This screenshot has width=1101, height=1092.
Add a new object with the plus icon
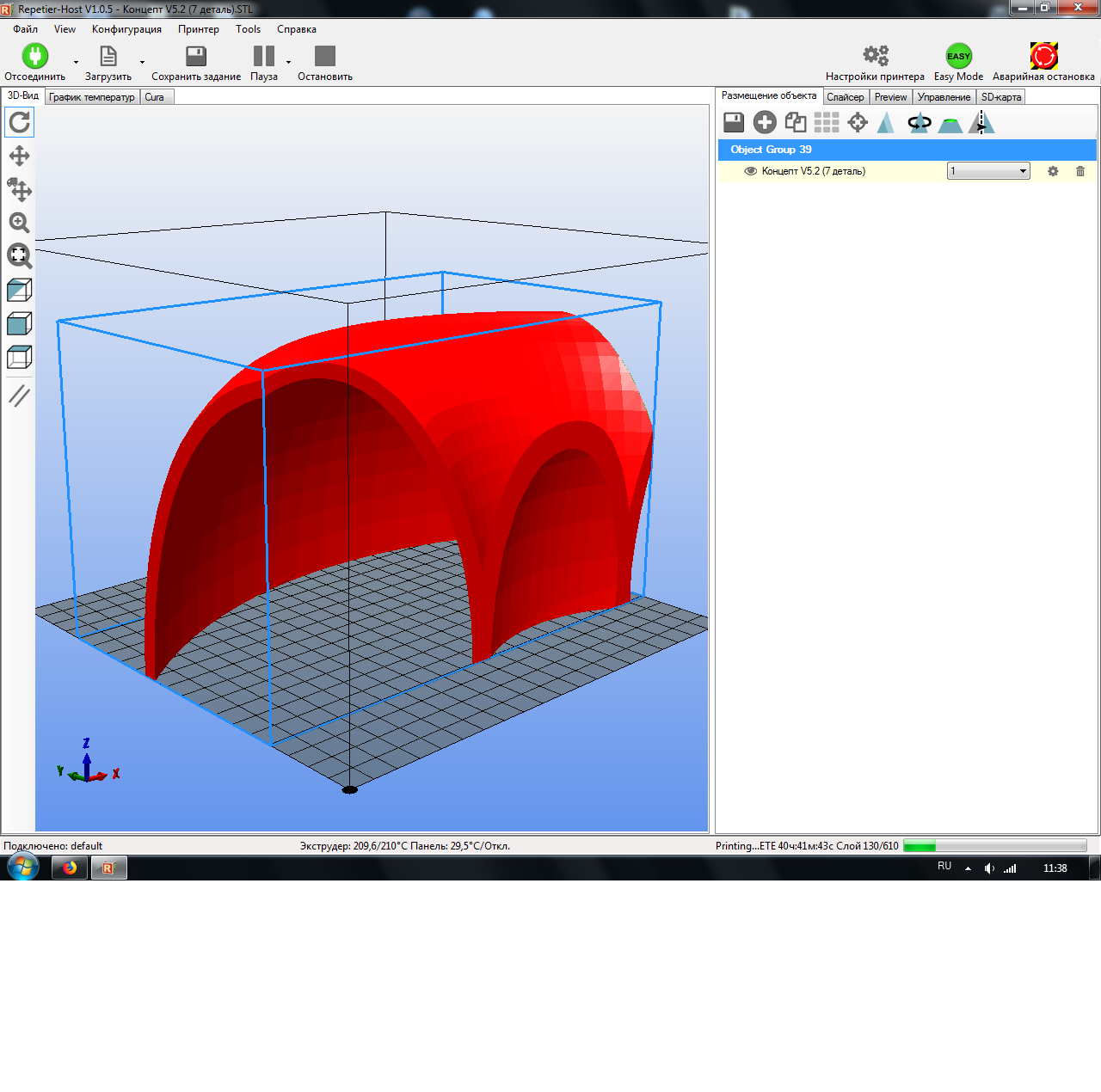point(764,122)
